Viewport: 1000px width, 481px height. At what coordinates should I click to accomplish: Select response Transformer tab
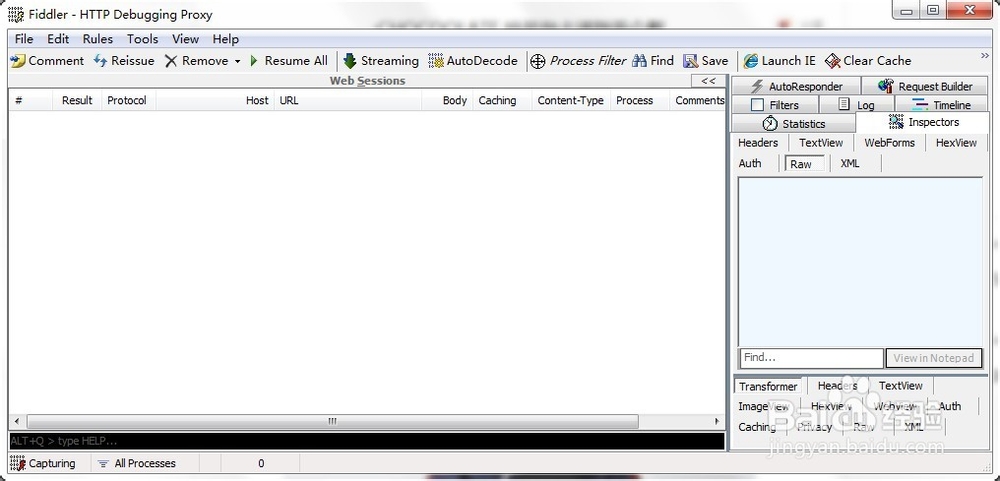(768, 387)
